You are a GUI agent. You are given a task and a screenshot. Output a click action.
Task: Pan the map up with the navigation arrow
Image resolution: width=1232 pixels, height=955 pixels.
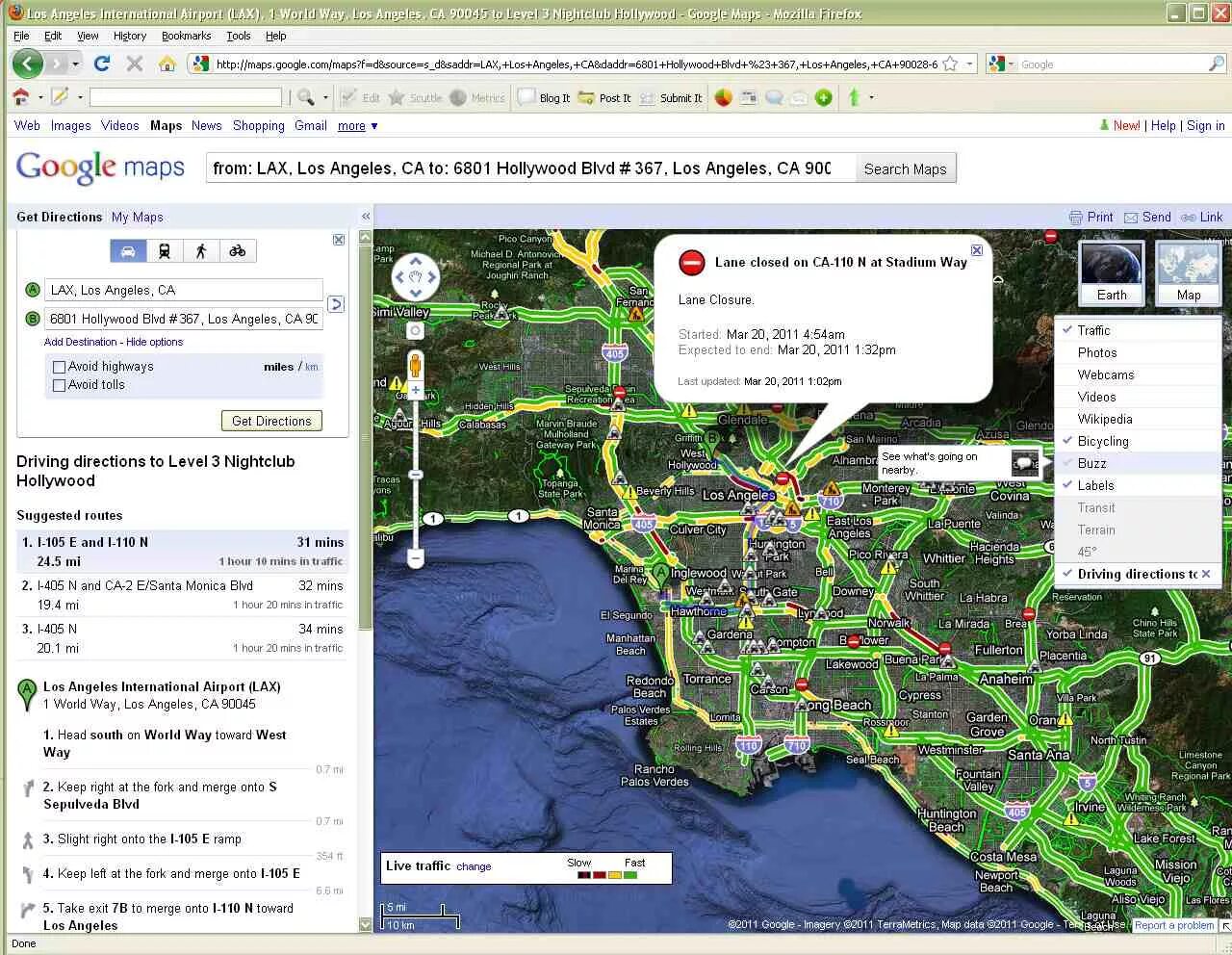click(416, 260)
